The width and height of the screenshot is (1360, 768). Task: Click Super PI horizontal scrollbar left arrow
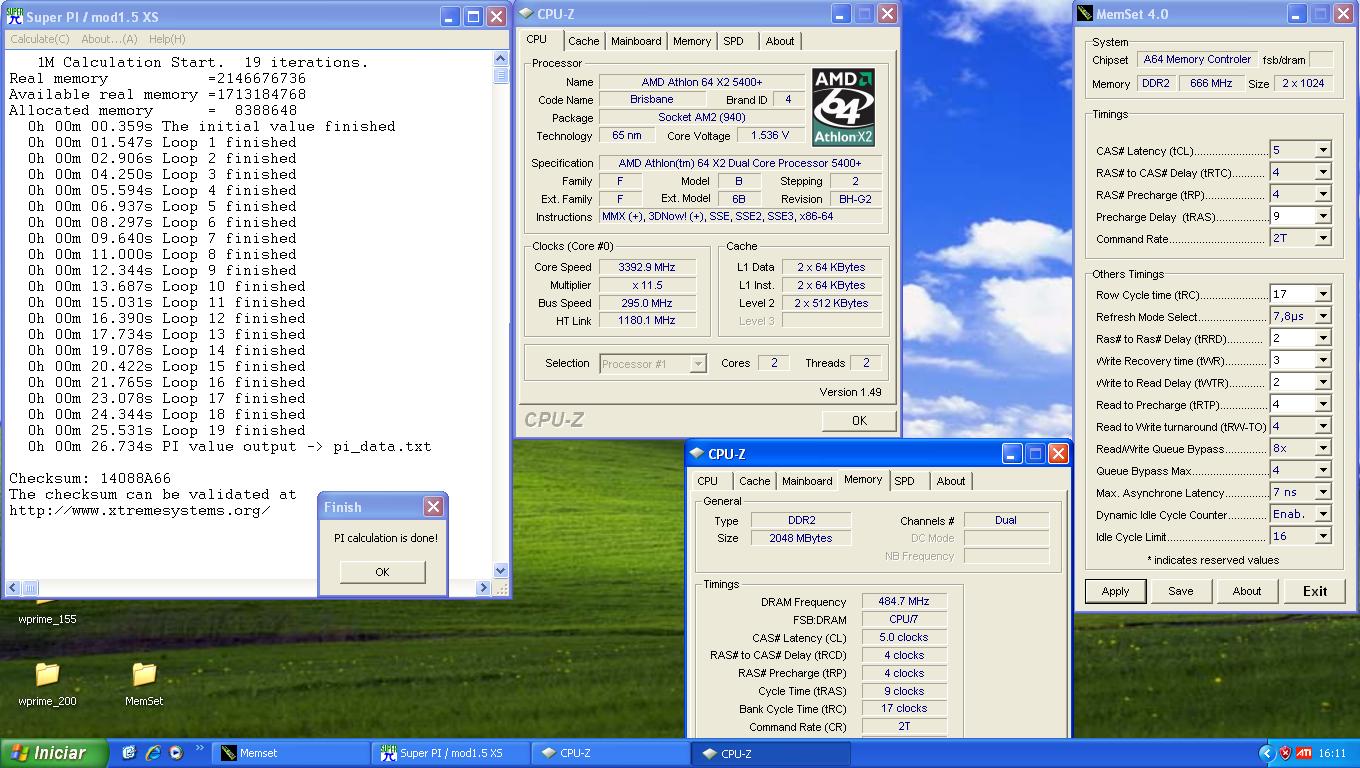13,588
